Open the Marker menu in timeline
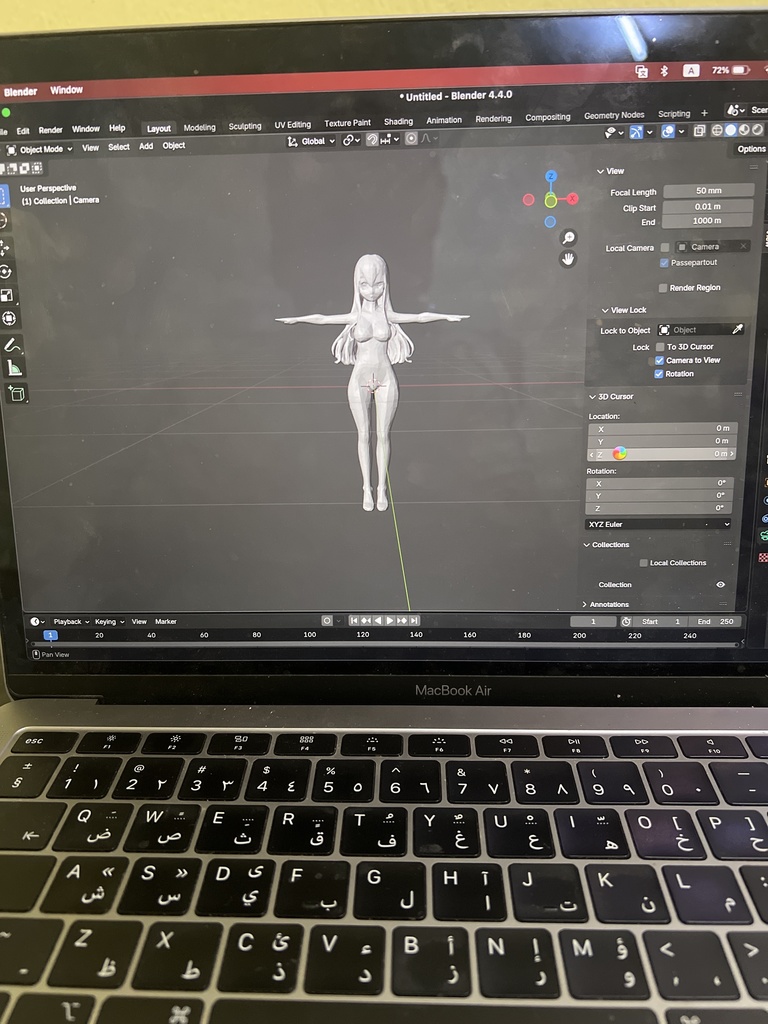 click(166, 622)
